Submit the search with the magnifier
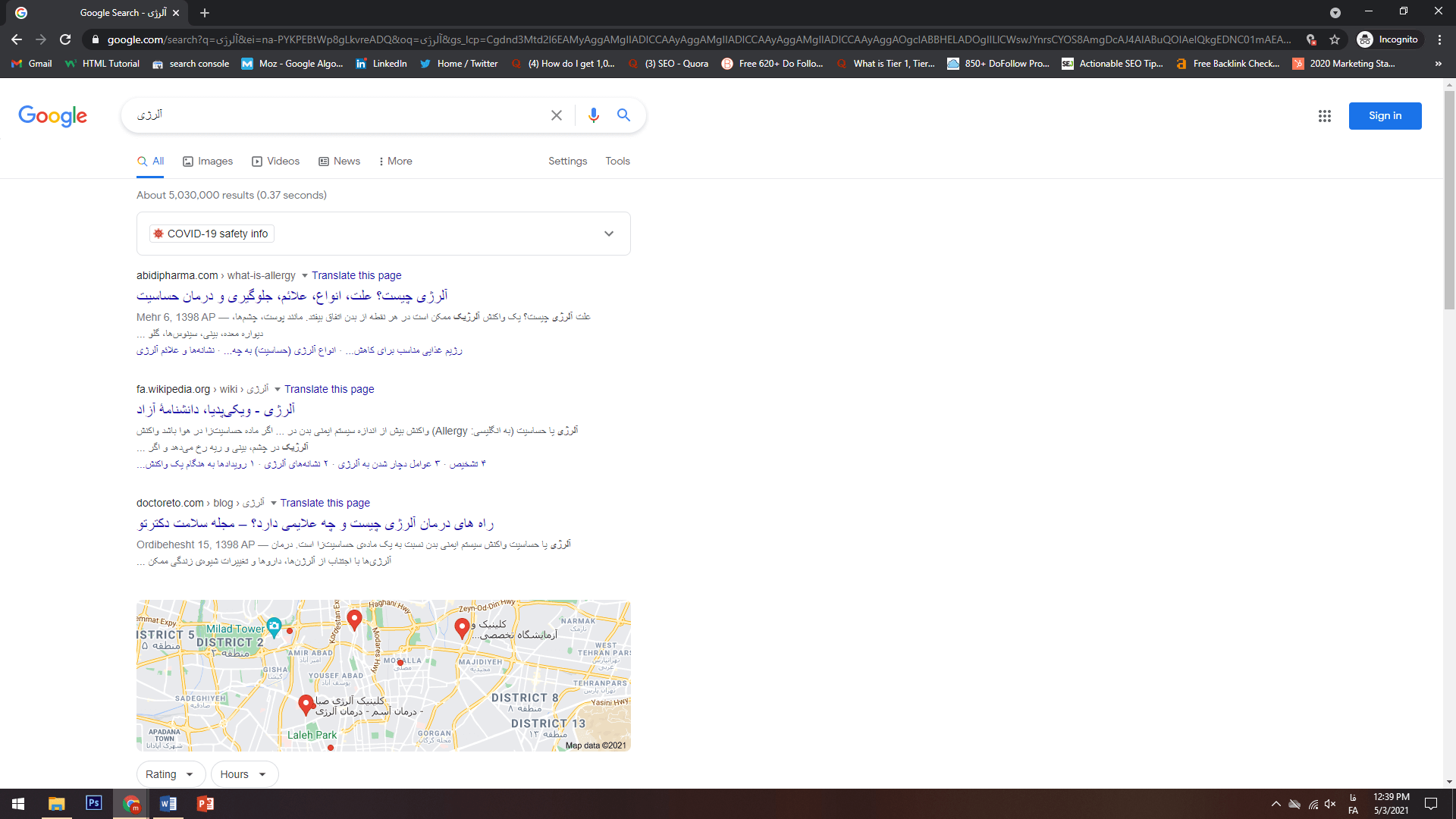Viewport: 1456px width, 819px height. [x=623, y=115]
